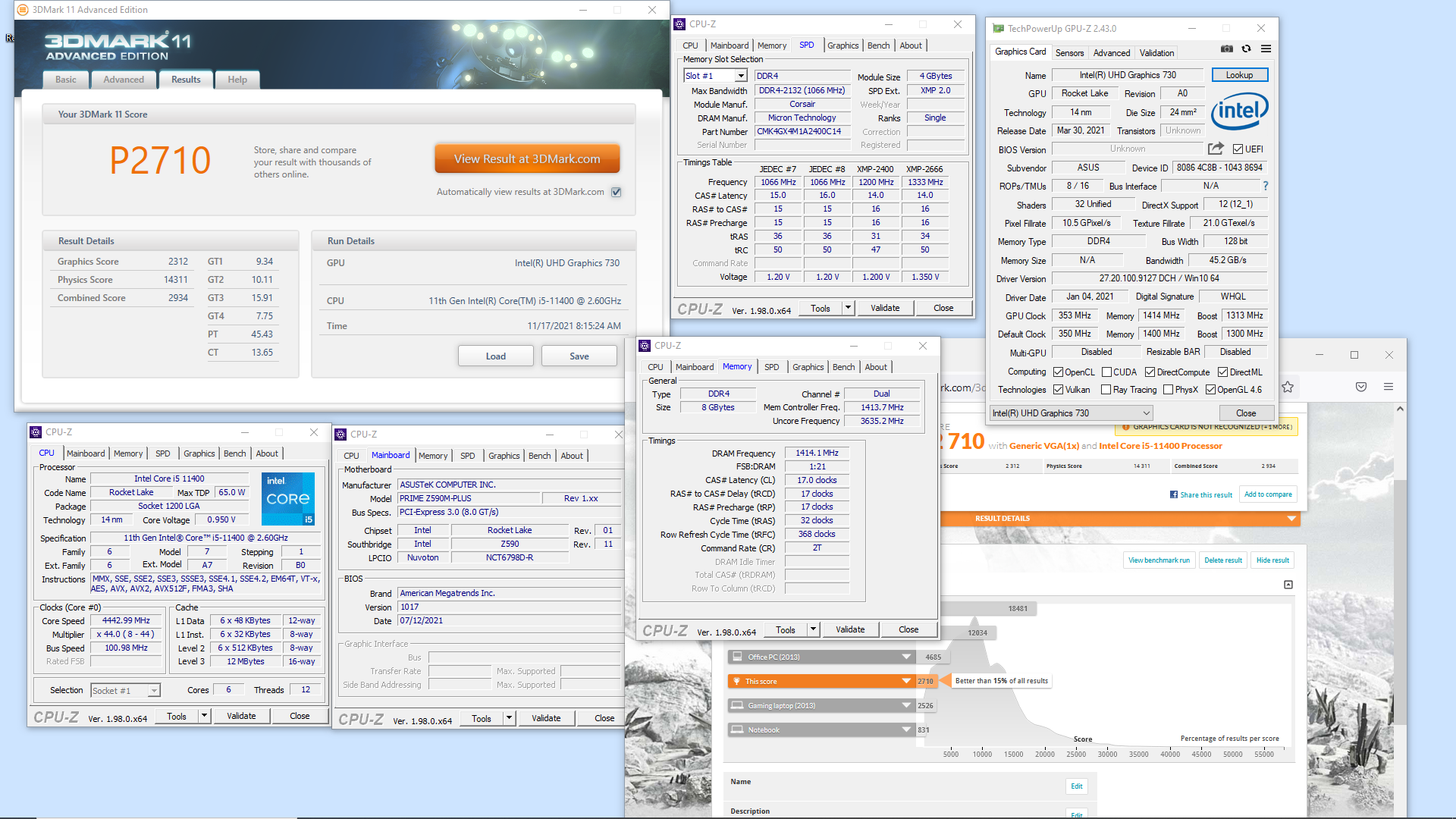Open the GPU-Z hamburger menu

(x=1266, y=49)
